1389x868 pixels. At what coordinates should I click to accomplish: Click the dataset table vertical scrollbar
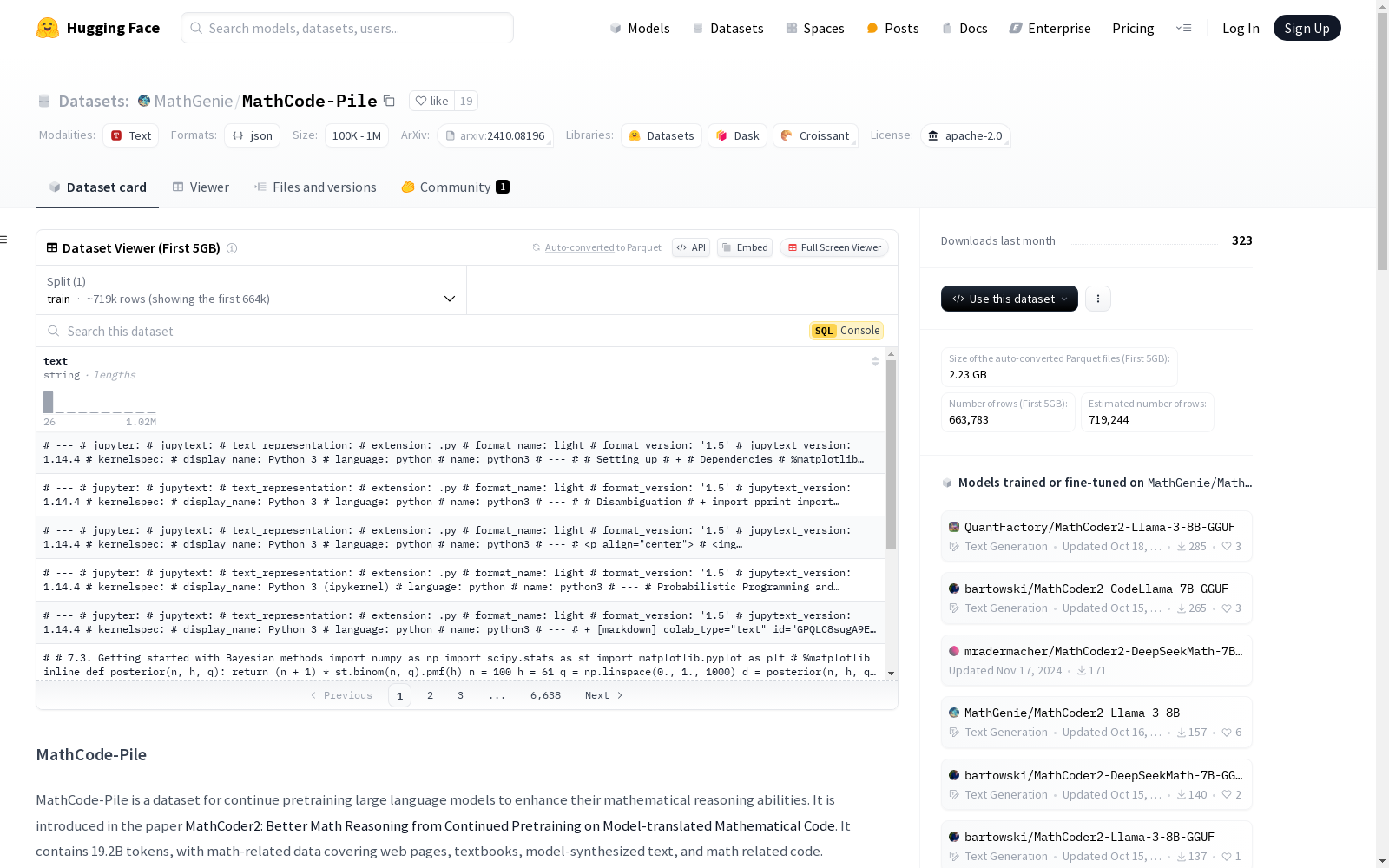click(891, 454)
